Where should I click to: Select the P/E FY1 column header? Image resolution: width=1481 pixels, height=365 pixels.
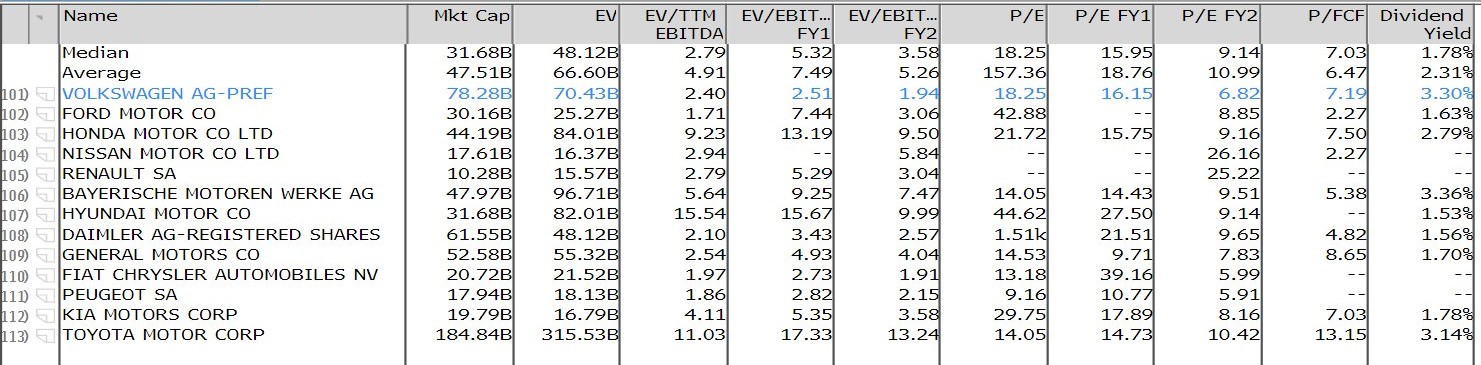(x=1100, y=16)
